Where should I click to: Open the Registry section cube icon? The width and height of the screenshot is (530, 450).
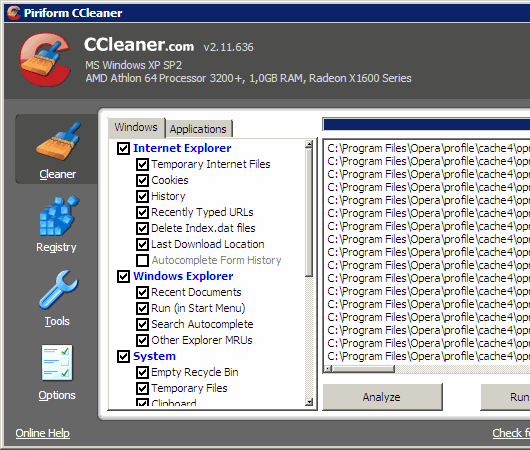tap(59, 216)
